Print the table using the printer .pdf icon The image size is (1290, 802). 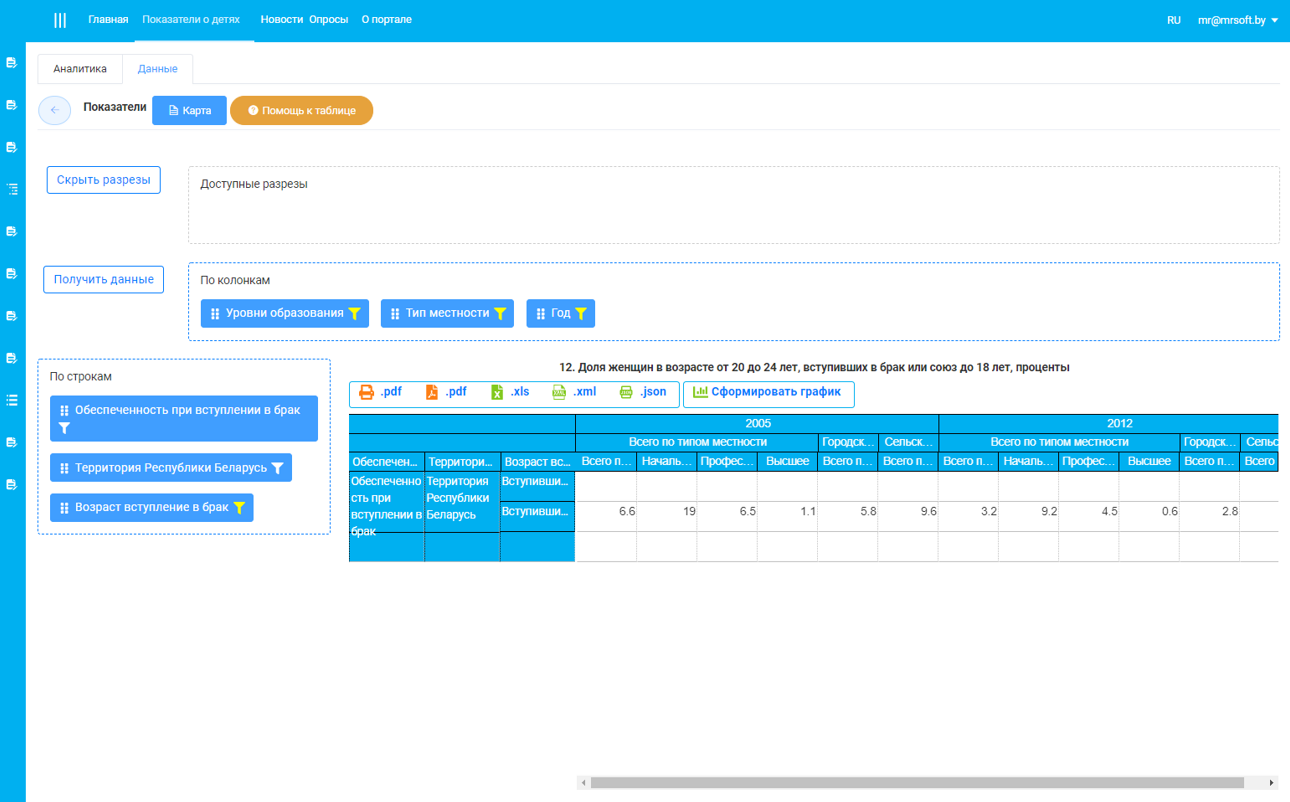(367, 392)
